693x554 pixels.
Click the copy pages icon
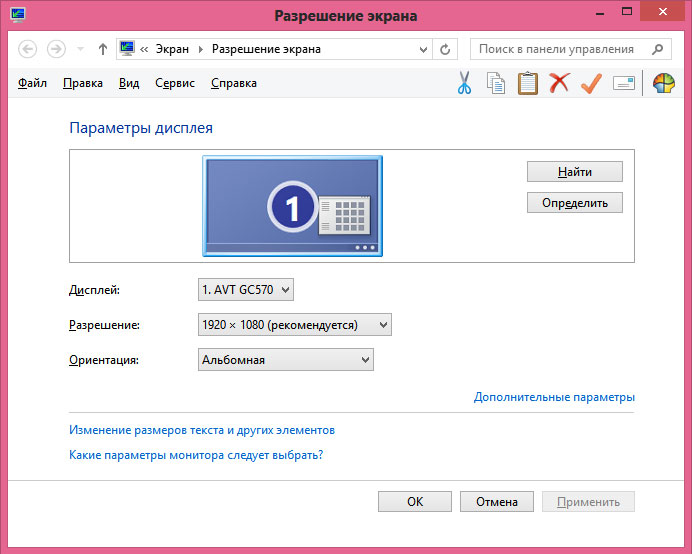pos(496,84)
